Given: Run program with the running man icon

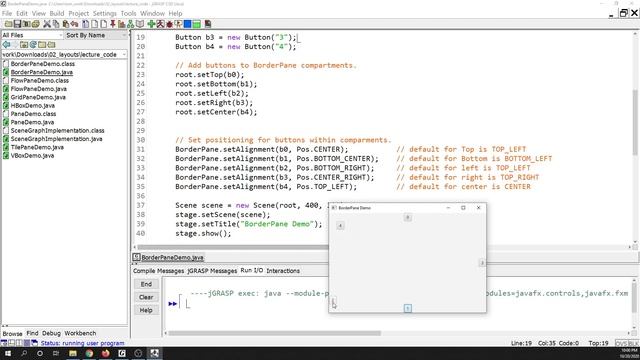Looking at the screenshot, I should pyautogui.click(x=160, y=24).
